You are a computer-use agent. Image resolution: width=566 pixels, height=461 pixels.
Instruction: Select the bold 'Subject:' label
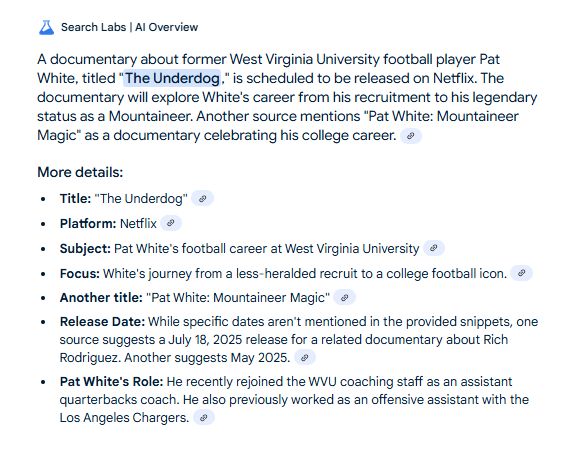85,249
